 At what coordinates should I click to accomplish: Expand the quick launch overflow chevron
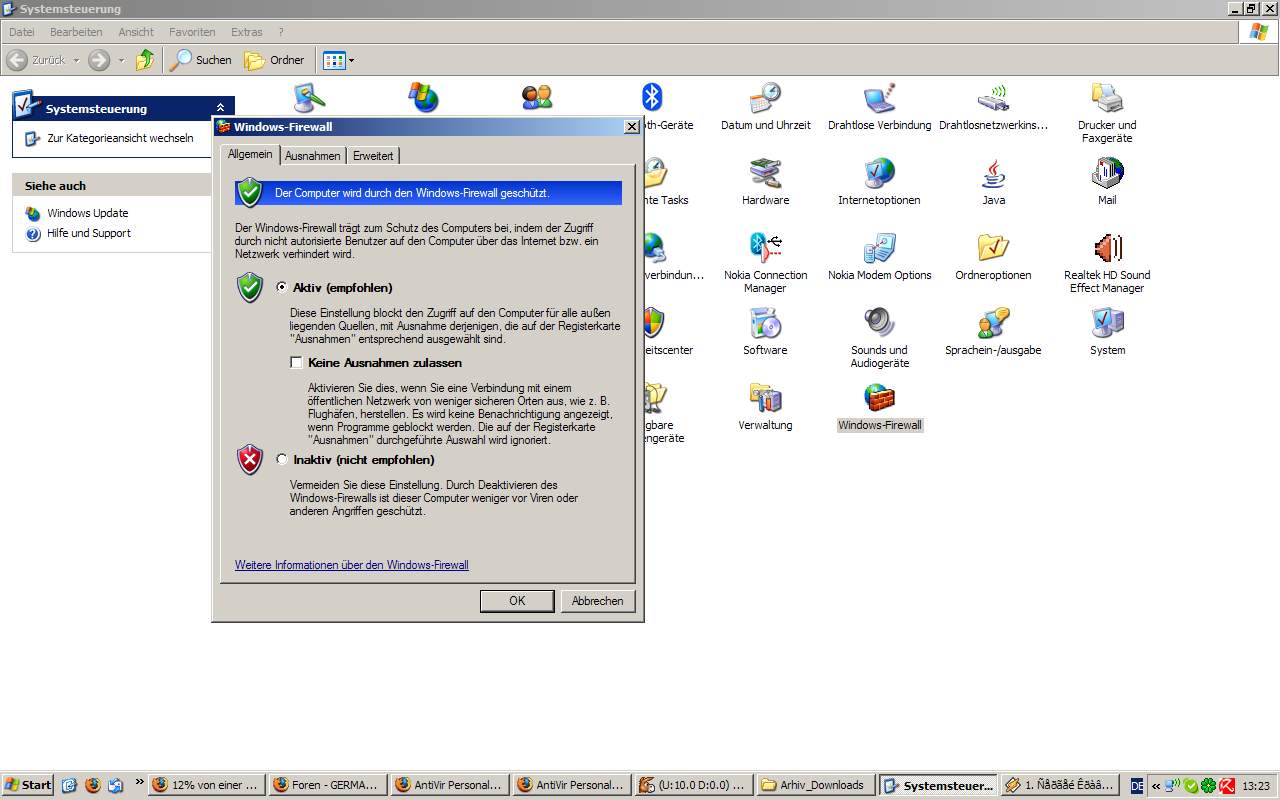[140, 782]
